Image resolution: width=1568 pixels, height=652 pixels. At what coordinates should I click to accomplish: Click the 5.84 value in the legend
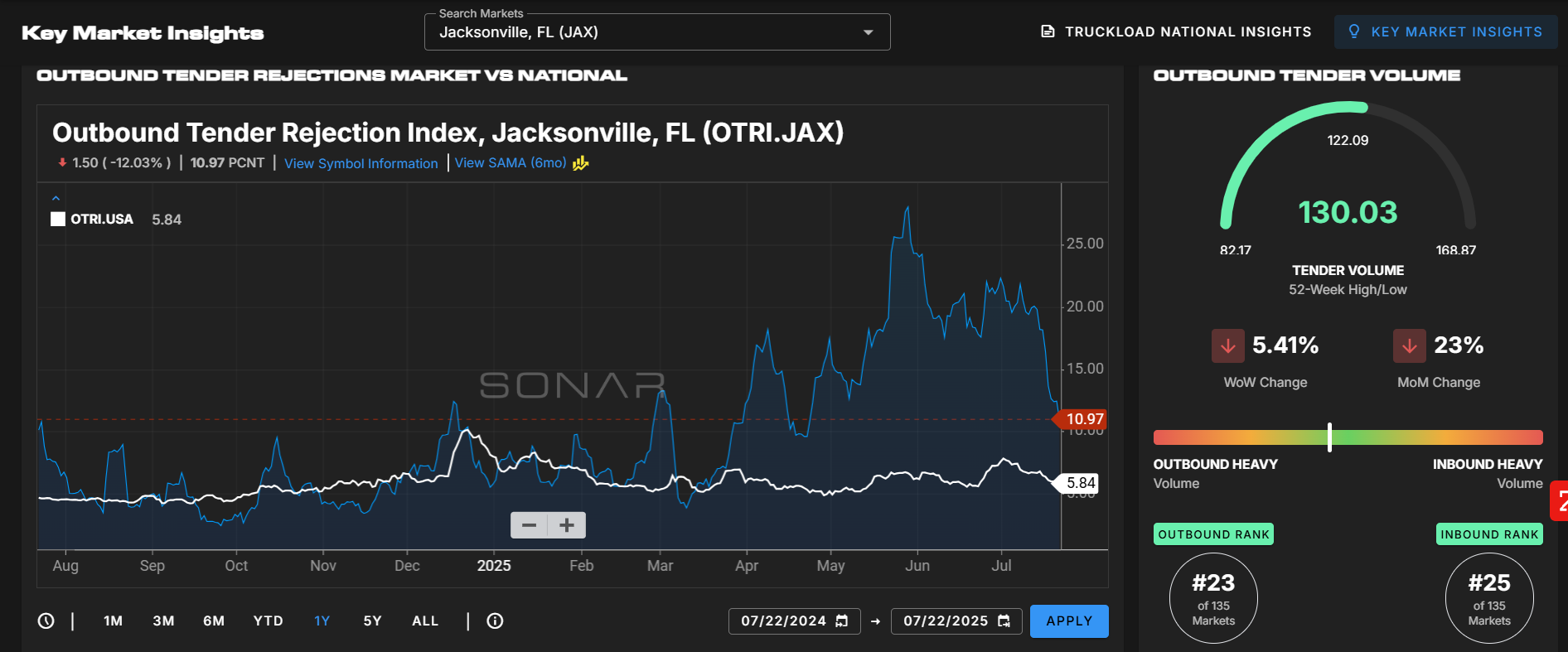click(167, 220)
